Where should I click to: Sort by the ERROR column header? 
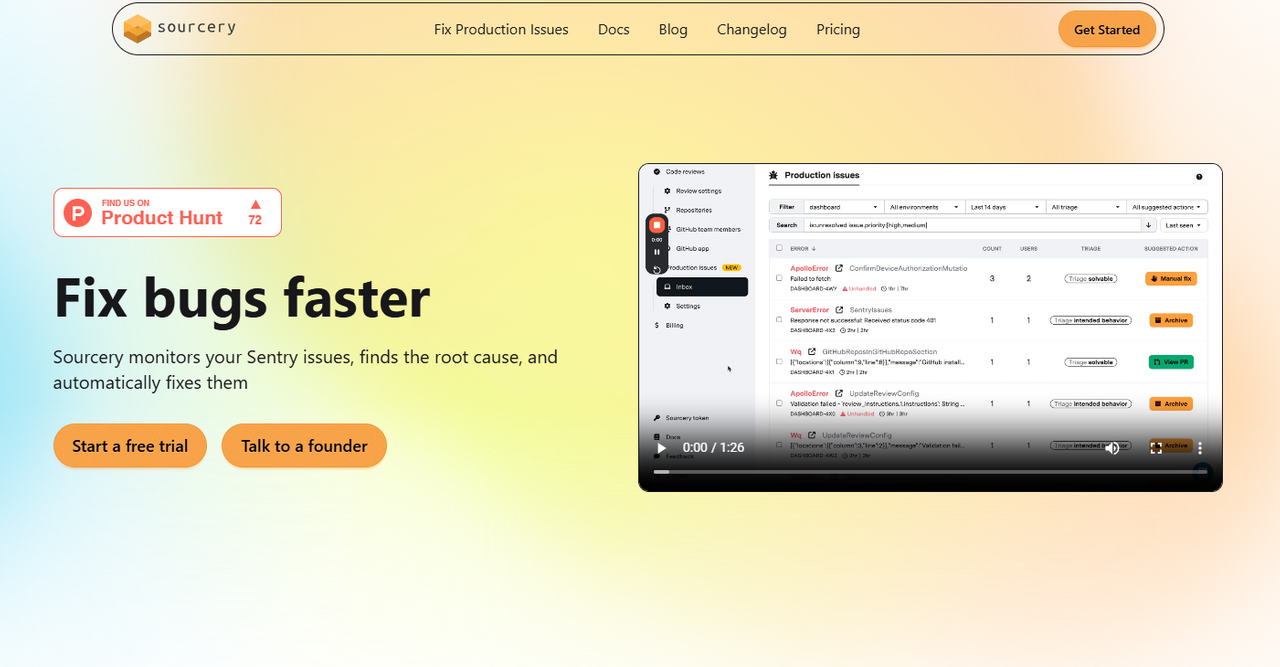coord(802,248)
